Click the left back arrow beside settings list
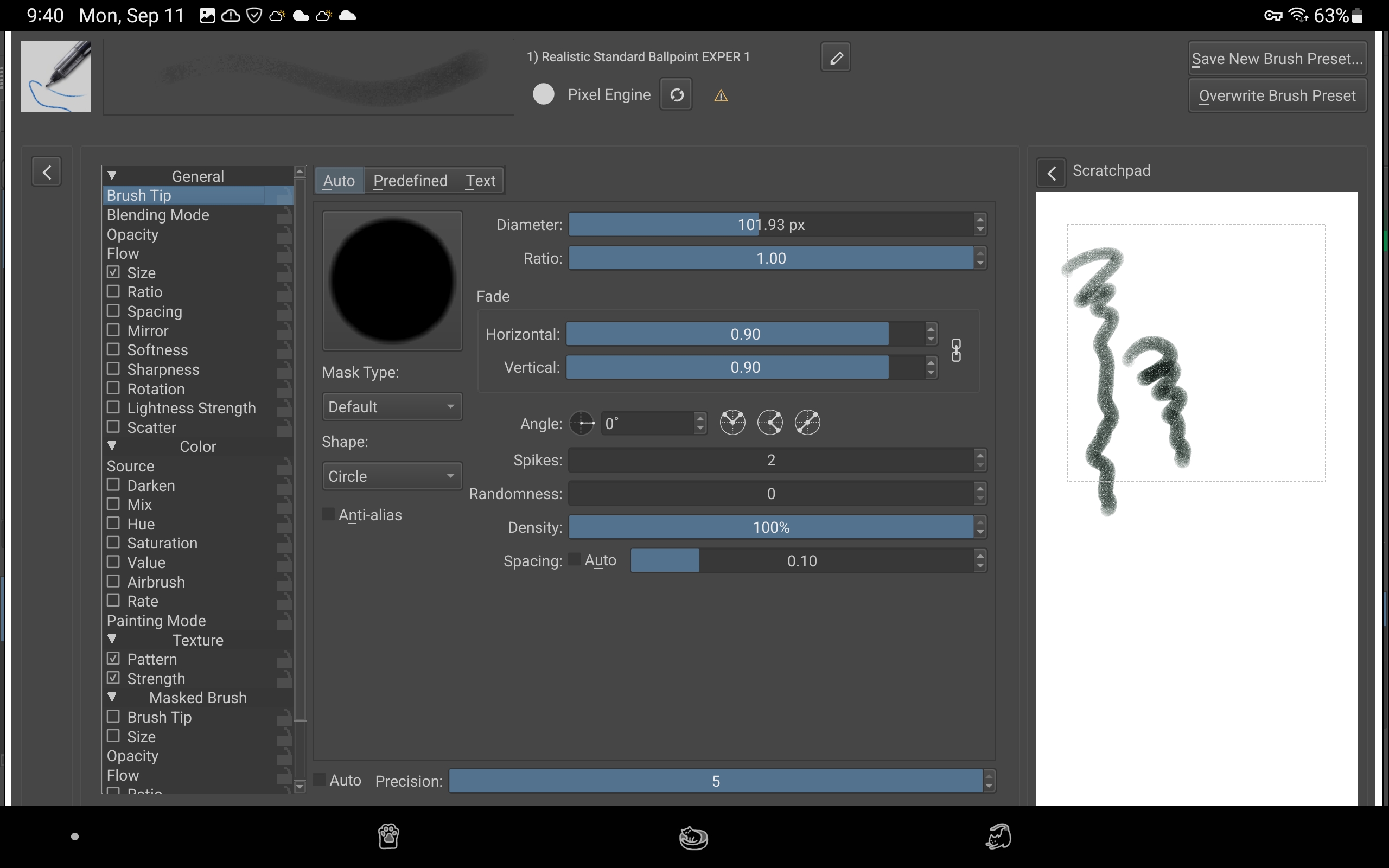 coord(47,172)
